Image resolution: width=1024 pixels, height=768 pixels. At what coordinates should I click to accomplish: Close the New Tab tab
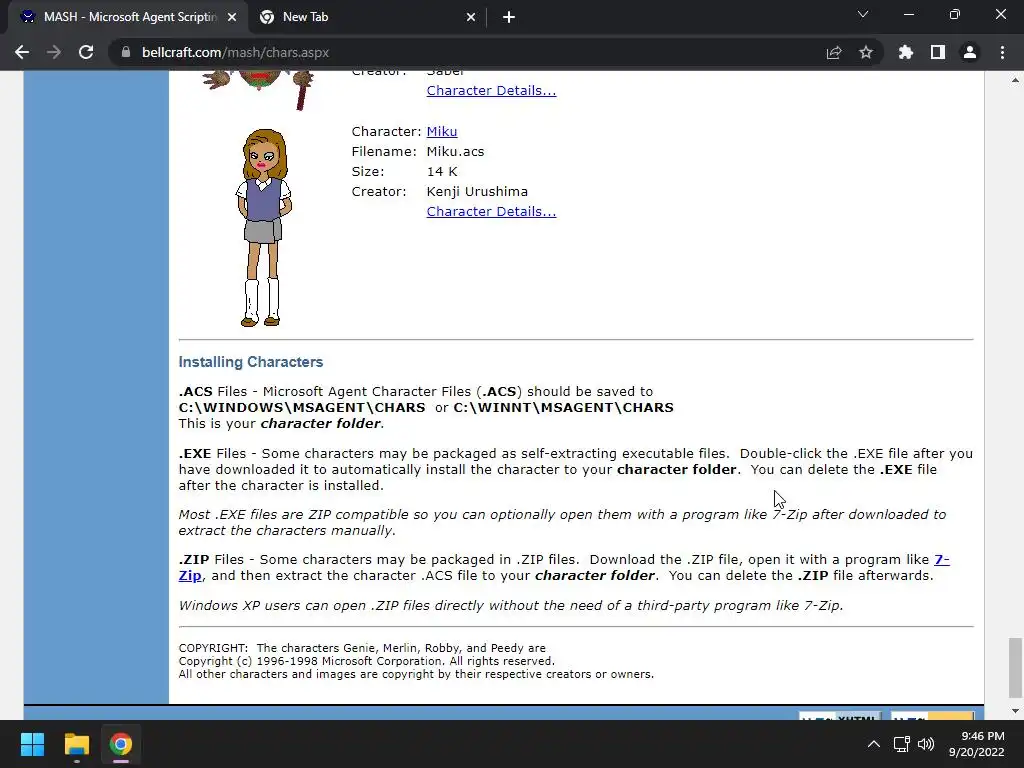coord(471,18)
